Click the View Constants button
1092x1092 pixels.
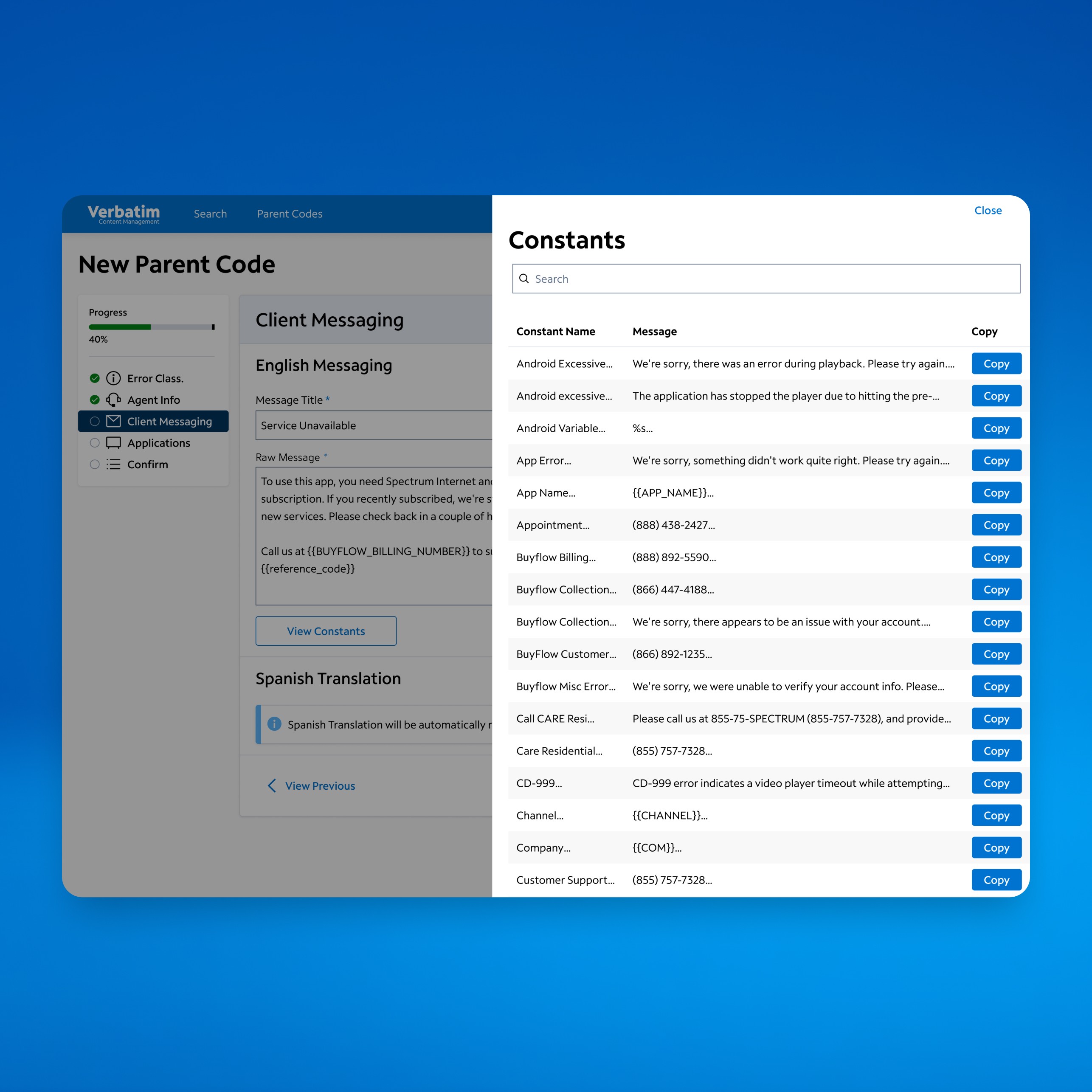point(326,631)
